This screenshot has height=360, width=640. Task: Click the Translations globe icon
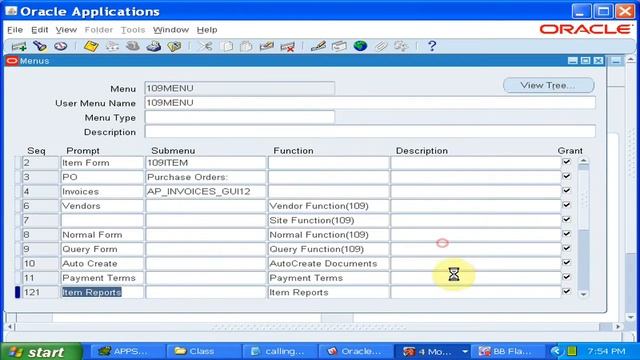click(360, 46)
